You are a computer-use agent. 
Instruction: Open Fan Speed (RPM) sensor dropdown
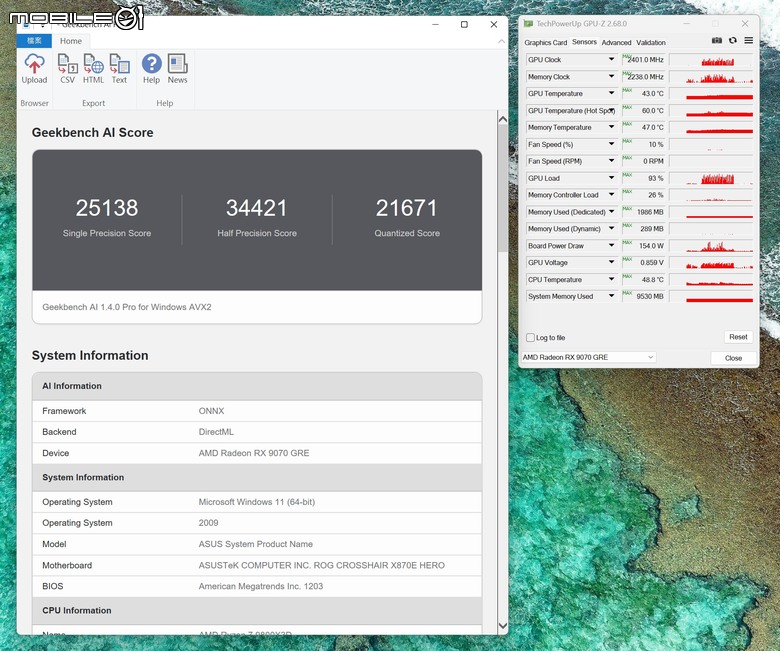coord(611,161)
